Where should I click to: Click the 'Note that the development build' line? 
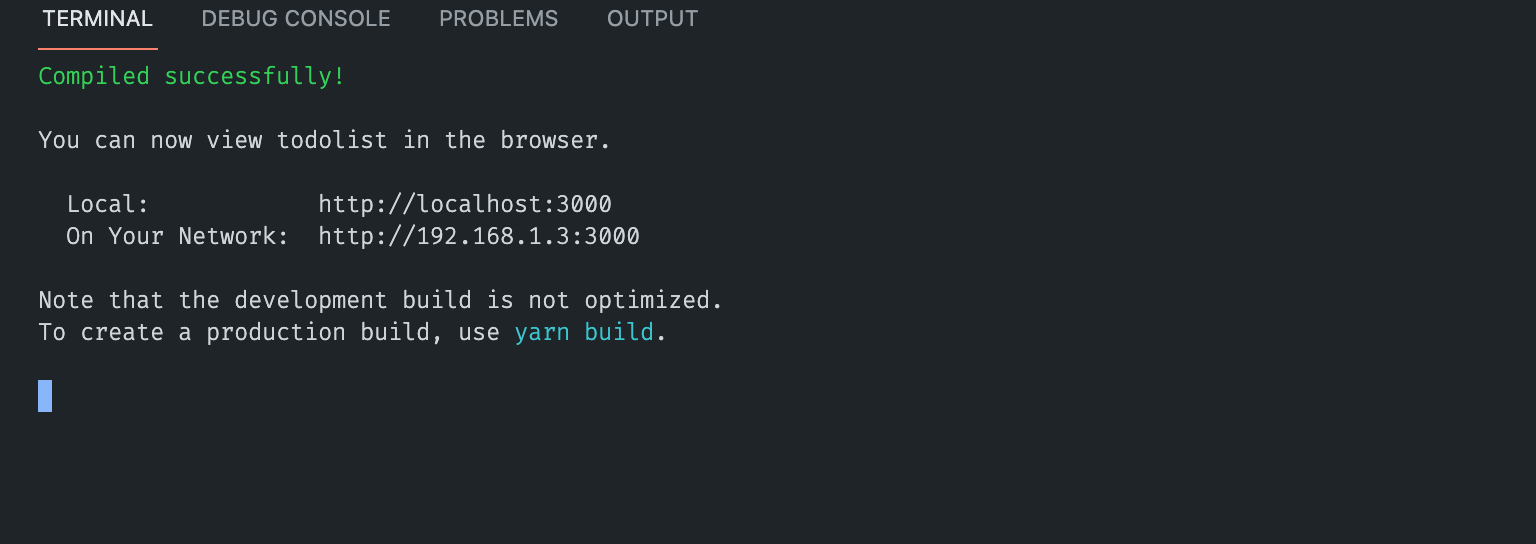pos(255,301)
